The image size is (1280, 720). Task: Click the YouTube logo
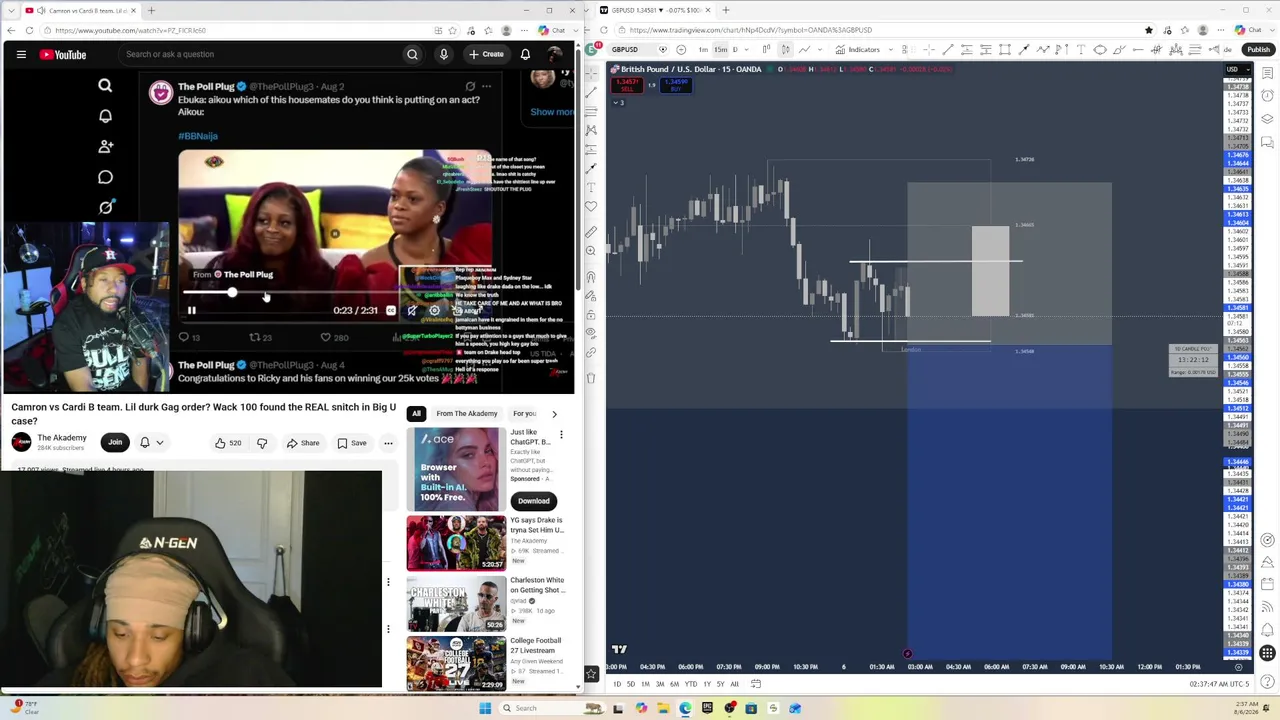point(63,54)
